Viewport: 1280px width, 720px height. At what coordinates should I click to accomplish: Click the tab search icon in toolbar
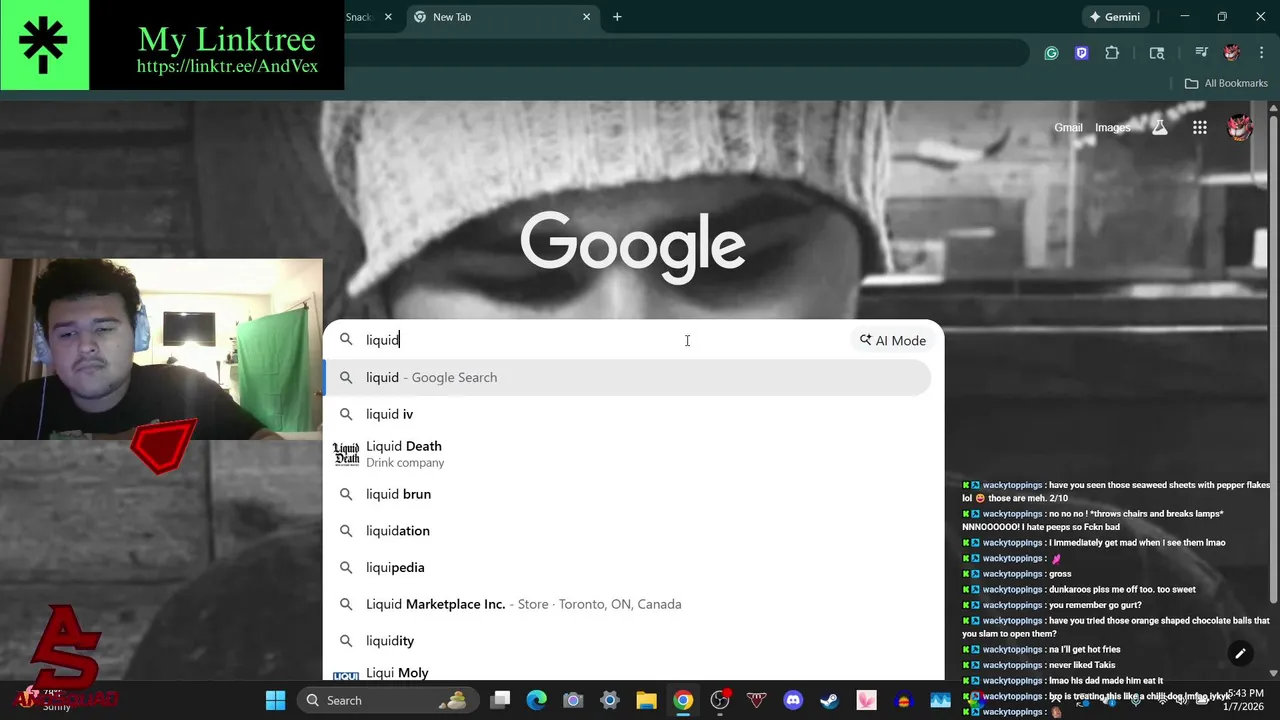(1157, 53)
